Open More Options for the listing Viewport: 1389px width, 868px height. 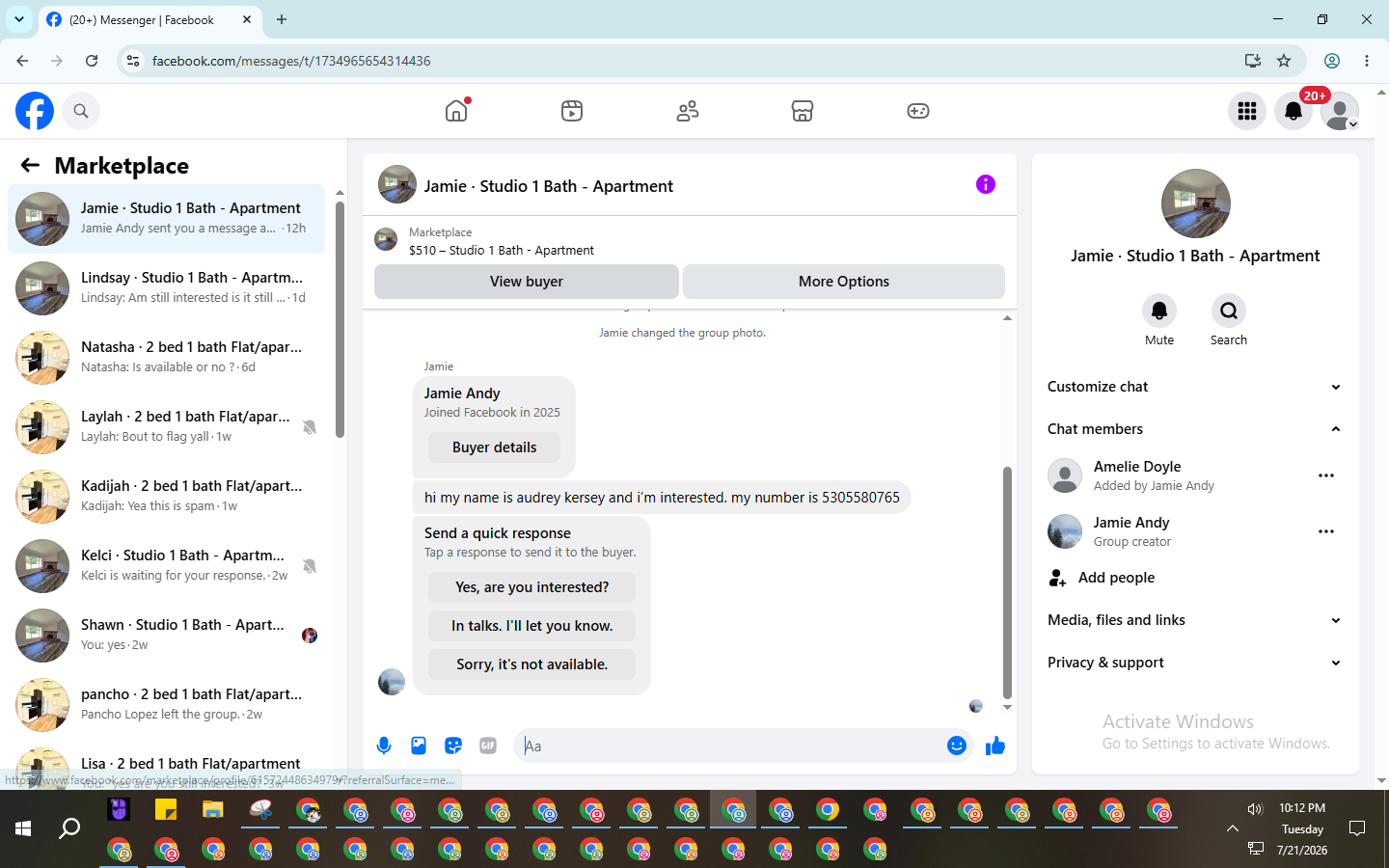[844, 282]
